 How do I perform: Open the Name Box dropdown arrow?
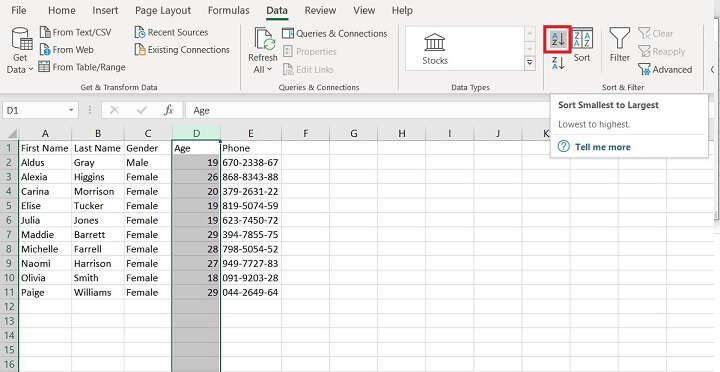(71, 110)
